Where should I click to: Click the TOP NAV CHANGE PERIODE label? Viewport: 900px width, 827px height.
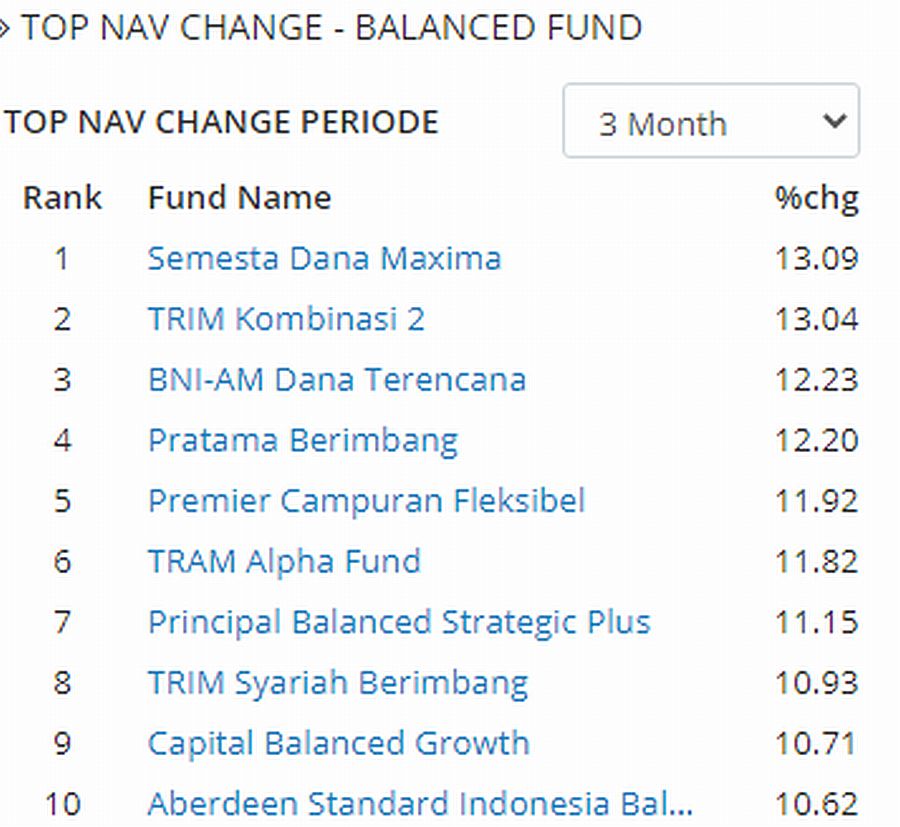tap(222, 122)
